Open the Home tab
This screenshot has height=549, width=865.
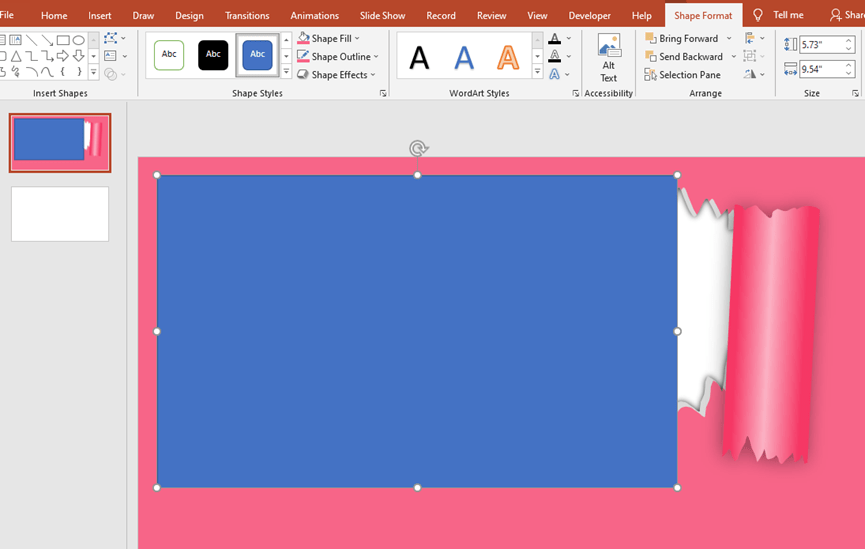(x=54, y=15)
